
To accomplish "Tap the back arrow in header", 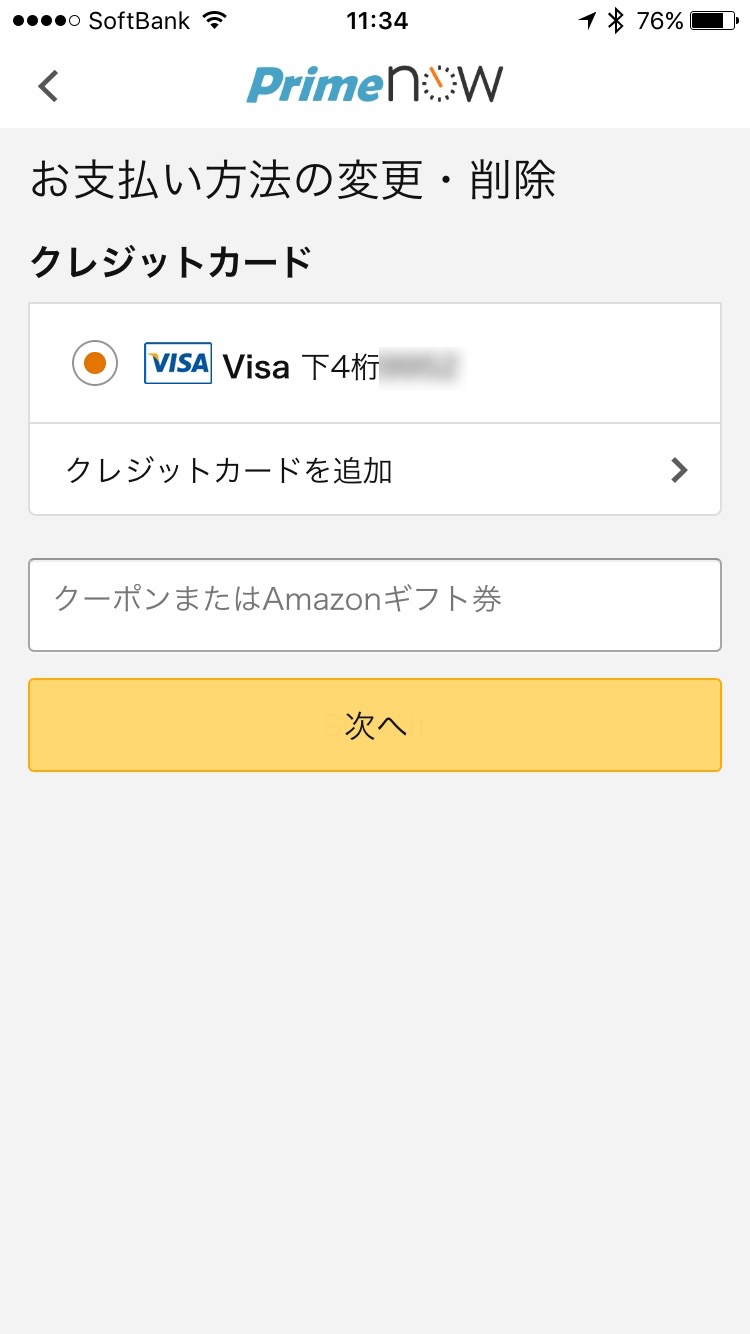I will (48, 86).
